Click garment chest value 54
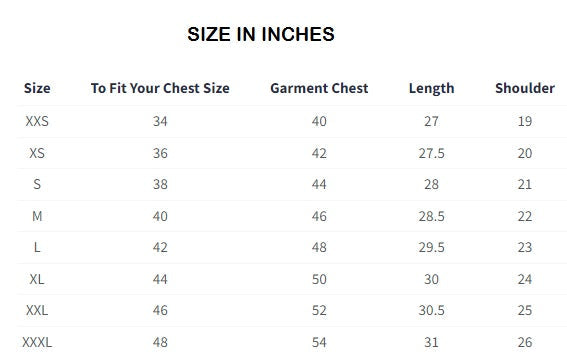The image size is (567, 363). pyautogui.click(x=319, y=342)
